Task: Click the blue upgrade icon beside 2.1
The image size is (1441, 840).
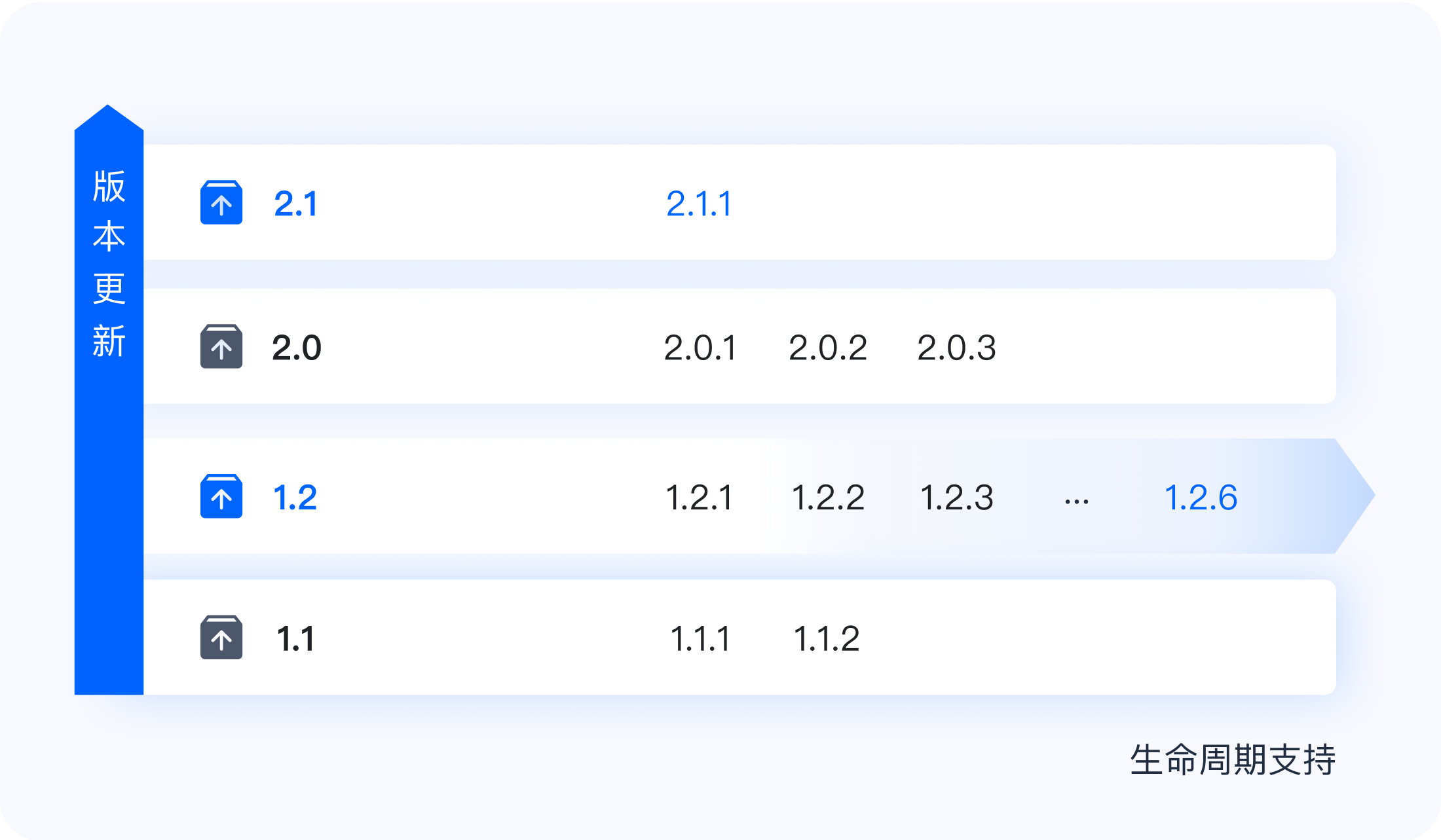Action: pos(221,202)
